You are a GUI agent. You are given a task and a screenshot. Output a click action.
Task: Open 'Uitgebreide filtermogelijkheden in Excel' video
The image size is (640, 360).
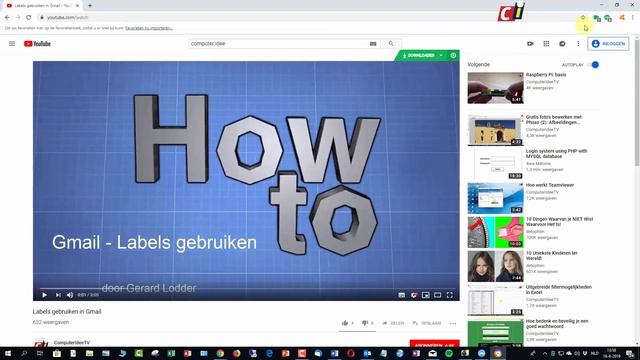pyautogui.click(x=559, y=289)
